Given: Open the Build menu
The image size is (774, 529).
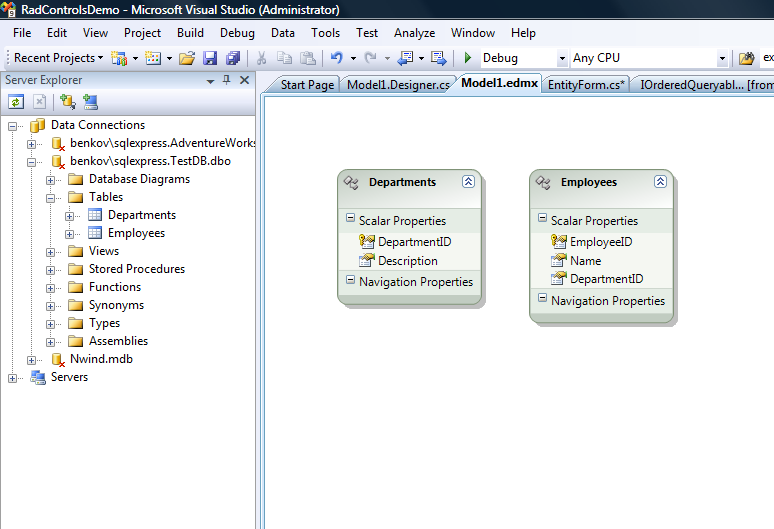Looking at the screenshot, I should [190, 33].
